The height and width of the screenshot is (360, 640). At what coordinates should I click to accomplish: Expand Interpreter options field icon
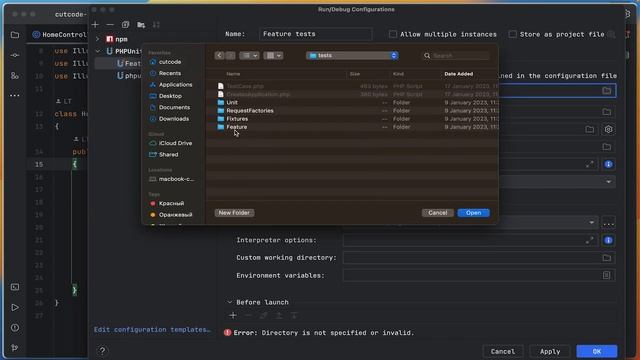589,240
